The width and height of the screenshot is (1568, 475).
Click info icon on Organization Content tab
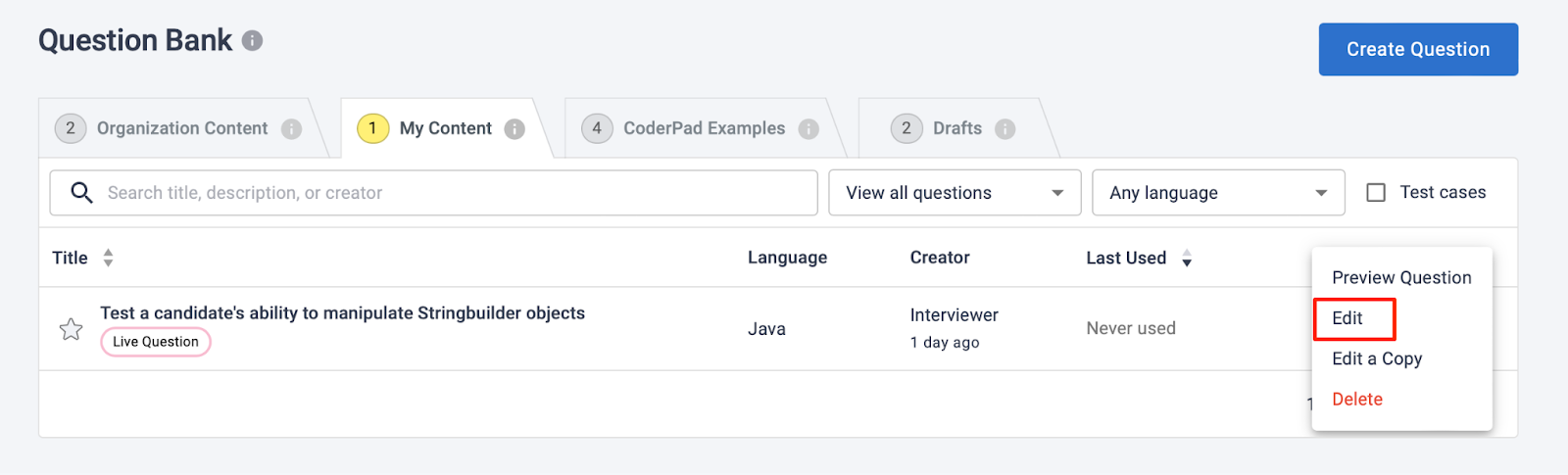click(291, 129)
